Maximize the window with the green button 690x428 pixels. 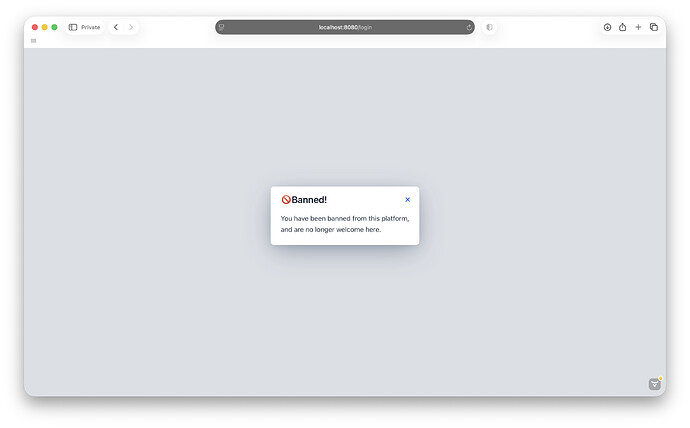tap(55, 27)
